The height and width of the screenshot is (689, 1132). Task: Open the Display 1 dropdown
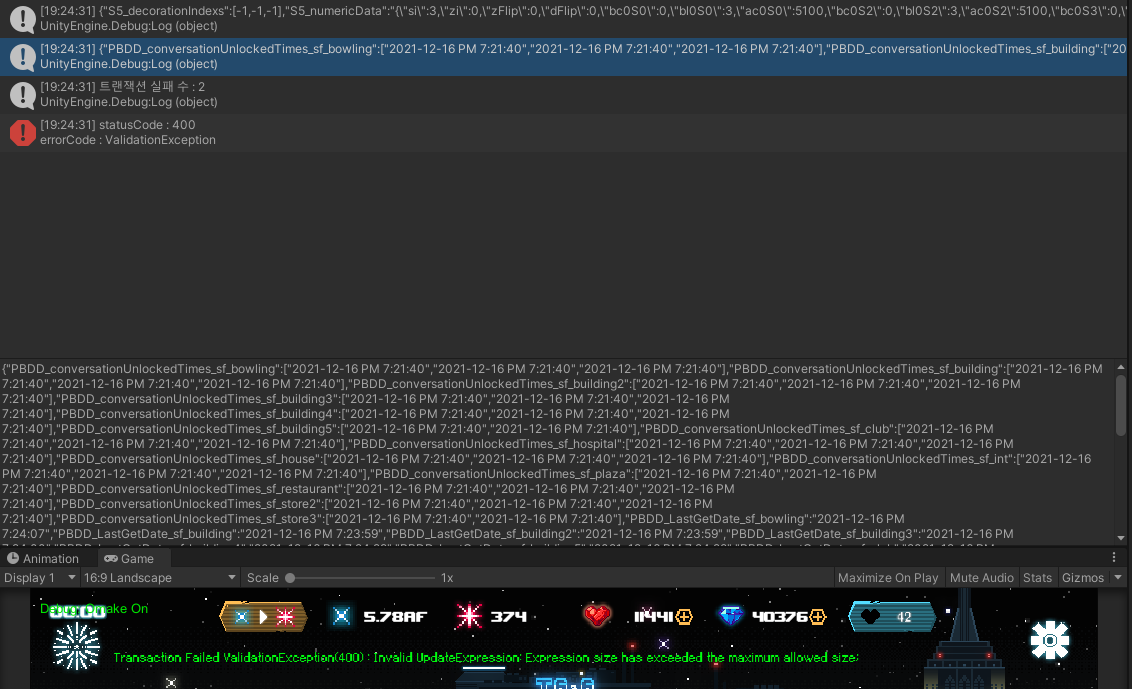tap(40, 578)
